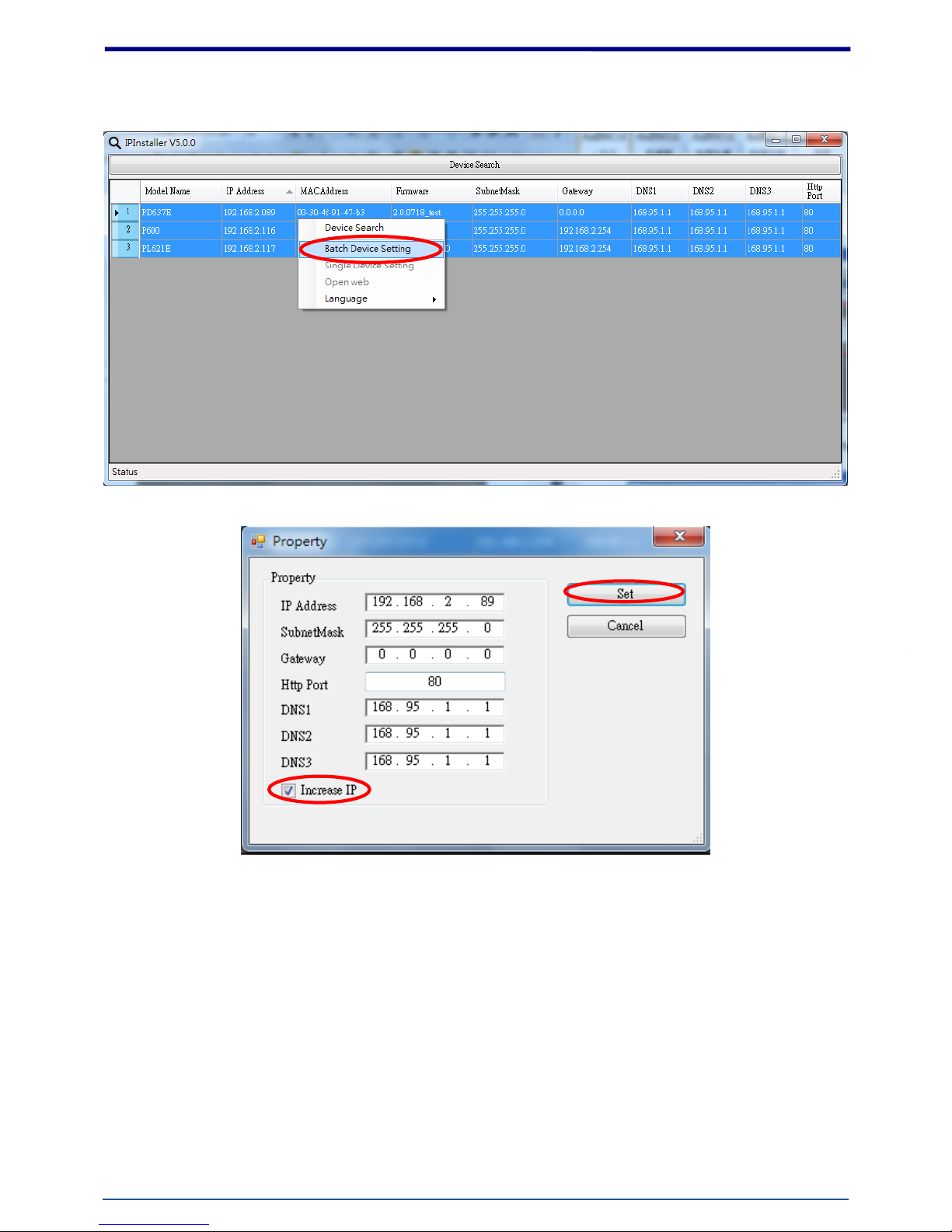Select row header number 1
The height and width of the screenshot is (1232, 952).
pyautogui.click(x=124, y=212)
